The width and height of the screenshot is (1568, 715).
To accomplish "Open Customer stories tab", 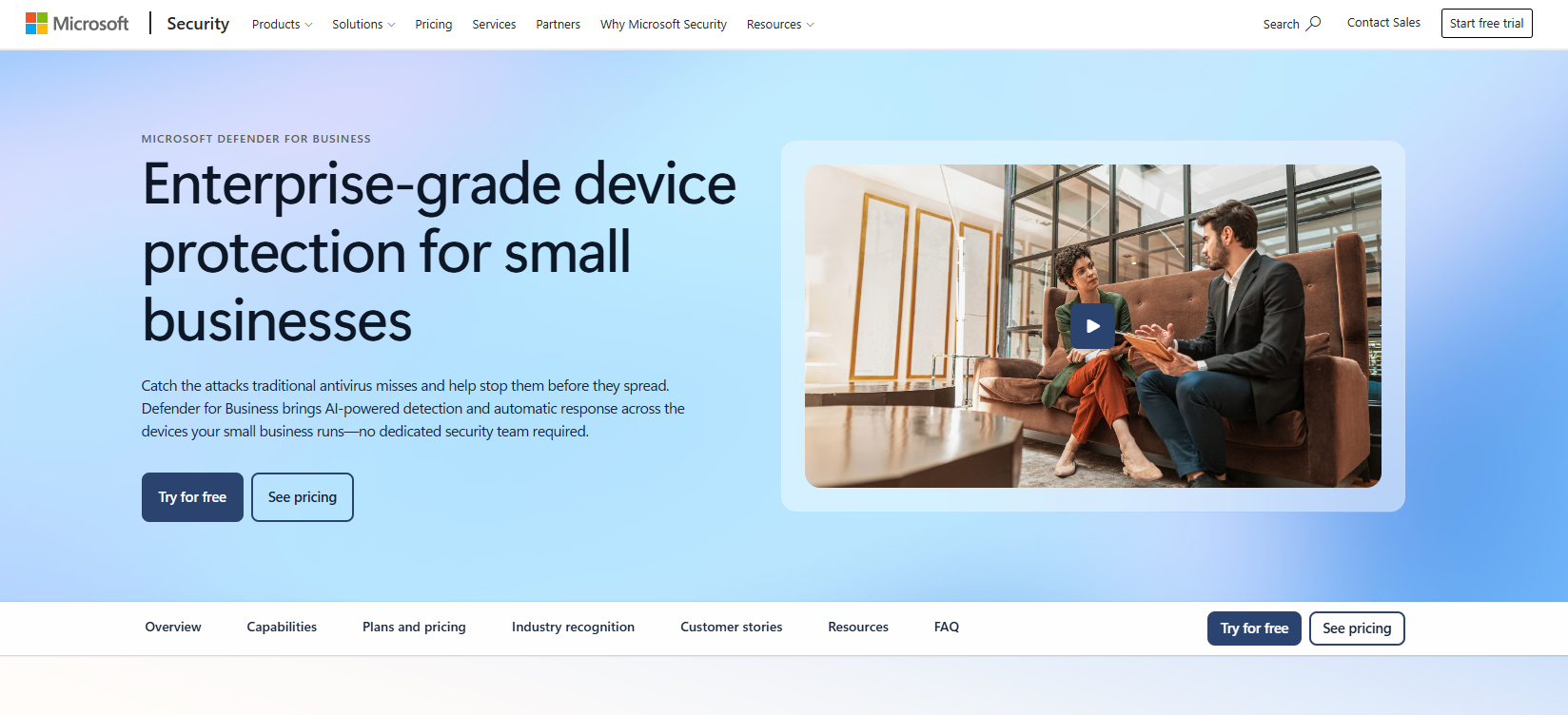I will (732, 628).
